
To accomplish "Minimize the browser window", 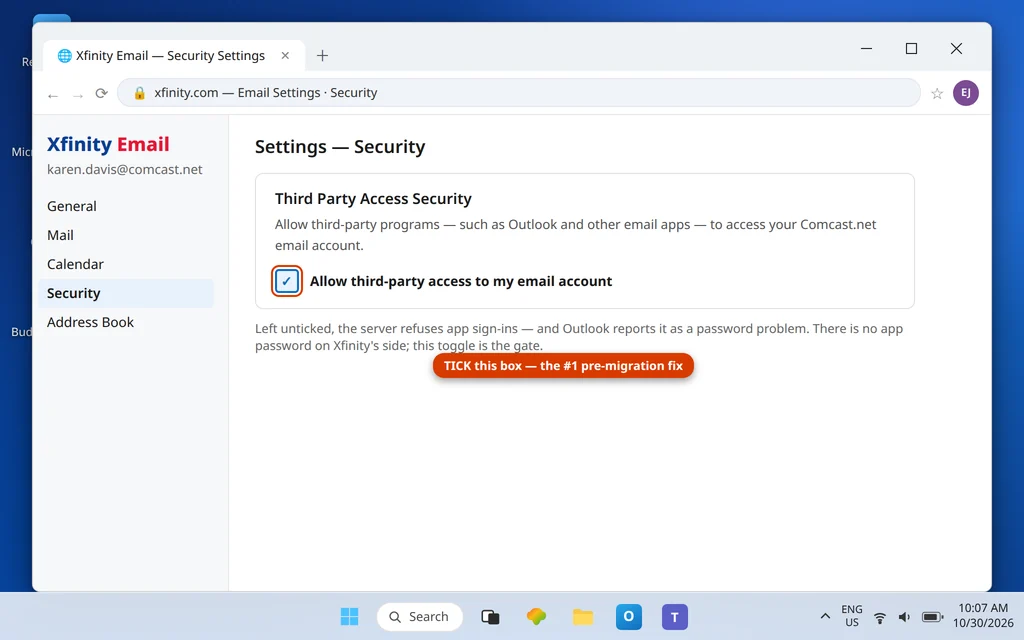I will pos(867,48).
